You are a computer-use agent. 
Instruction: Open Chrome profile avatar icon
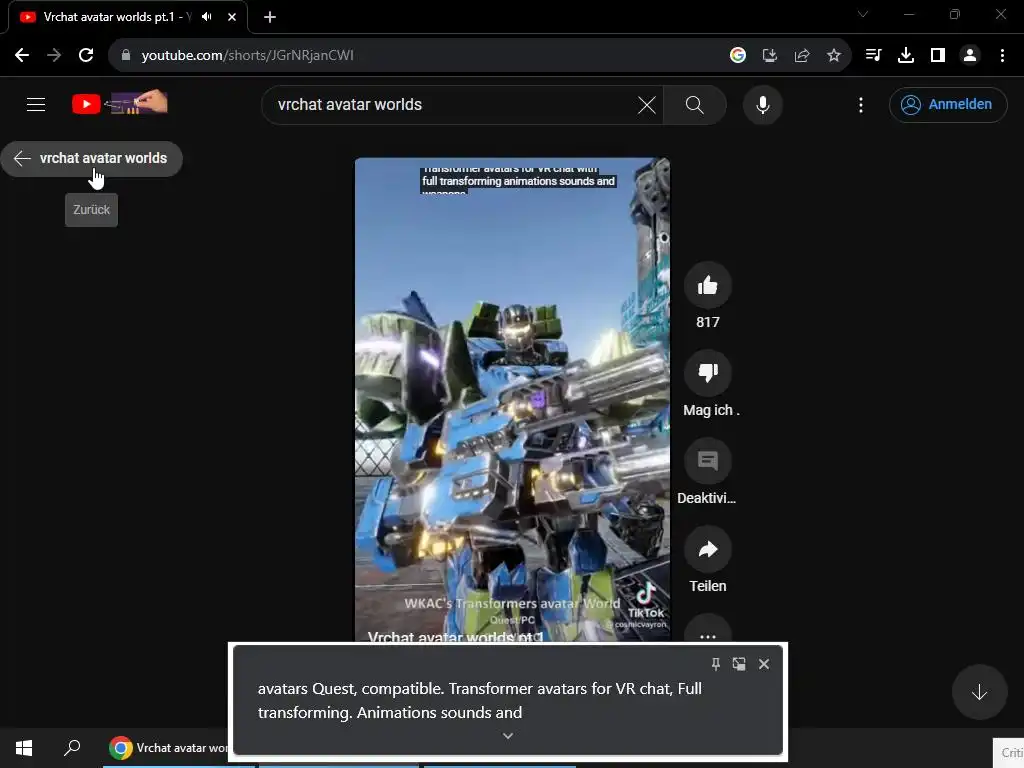coord(970,56)
